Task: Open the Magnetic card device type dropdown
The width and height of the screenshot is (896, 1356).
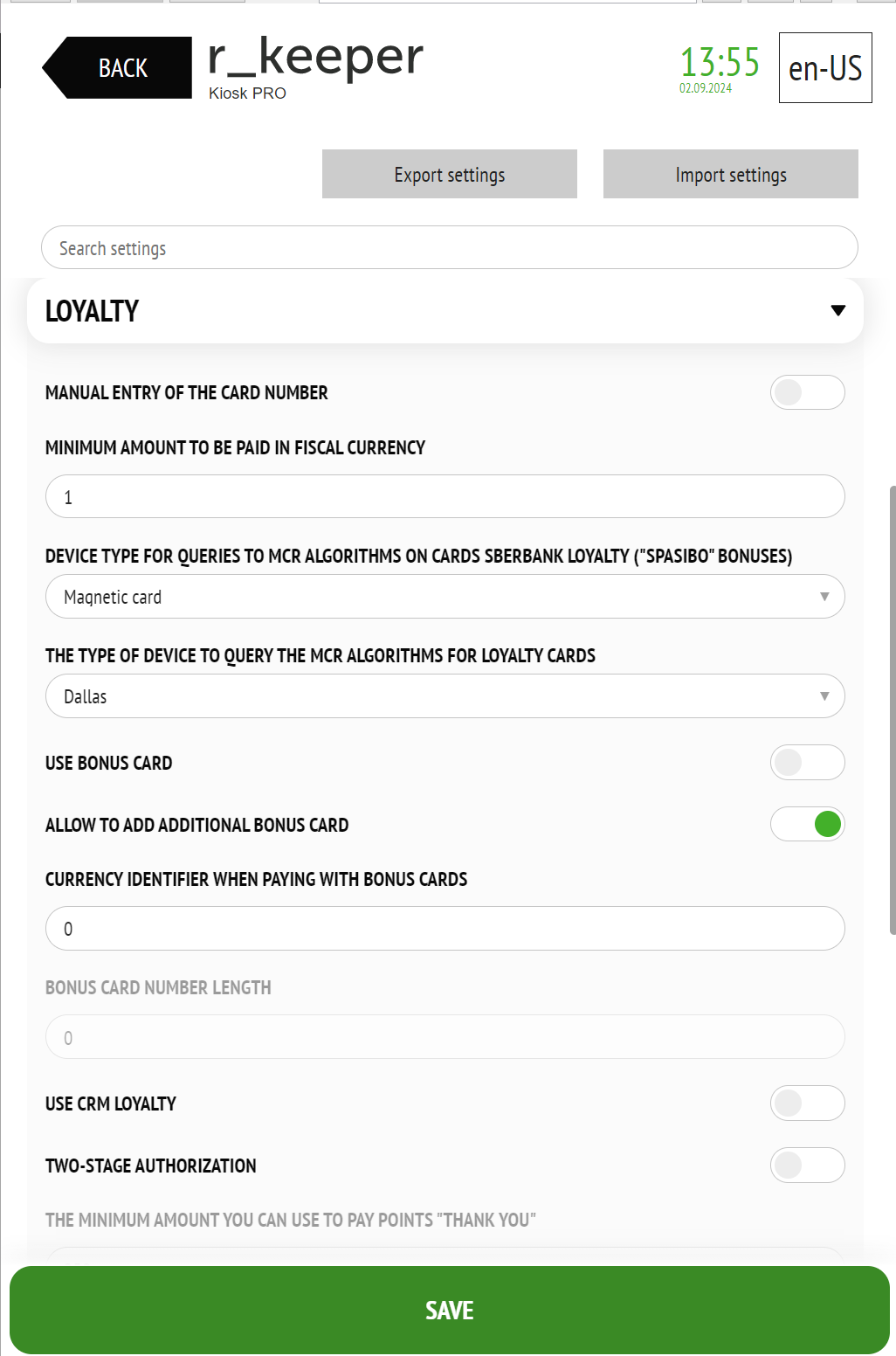Action: click(x=445, y=597)
